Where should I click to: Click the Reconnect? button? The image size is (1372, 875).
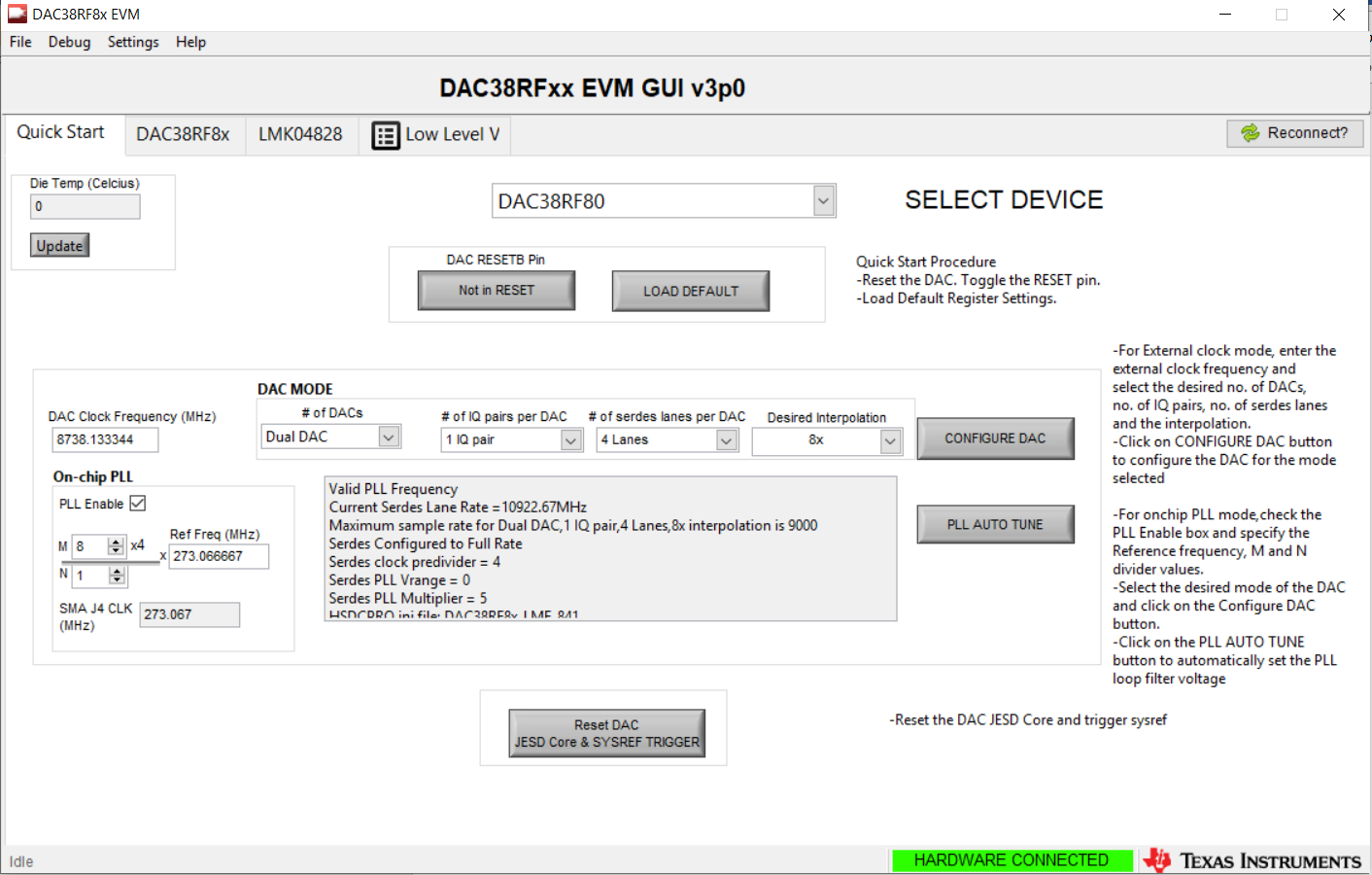1295,133
